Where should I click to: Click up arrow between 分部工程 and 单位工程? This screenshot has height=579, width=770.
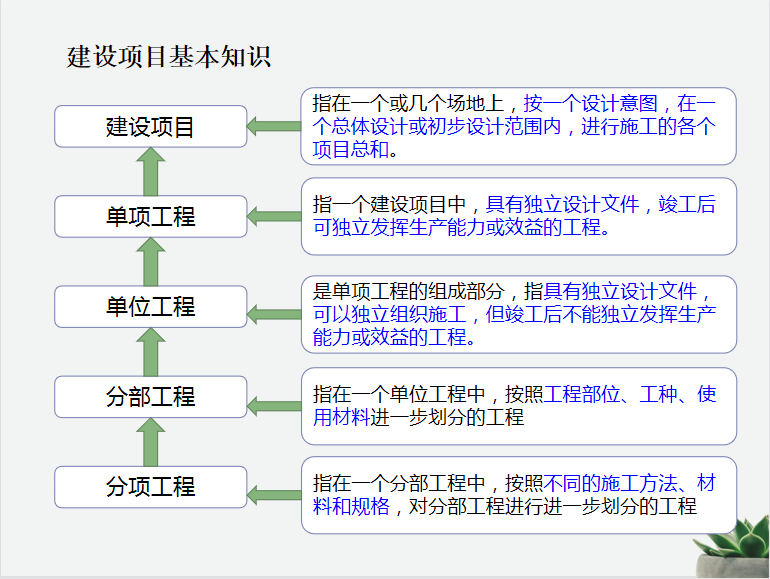pyautogui.click(x=151, y=352)
